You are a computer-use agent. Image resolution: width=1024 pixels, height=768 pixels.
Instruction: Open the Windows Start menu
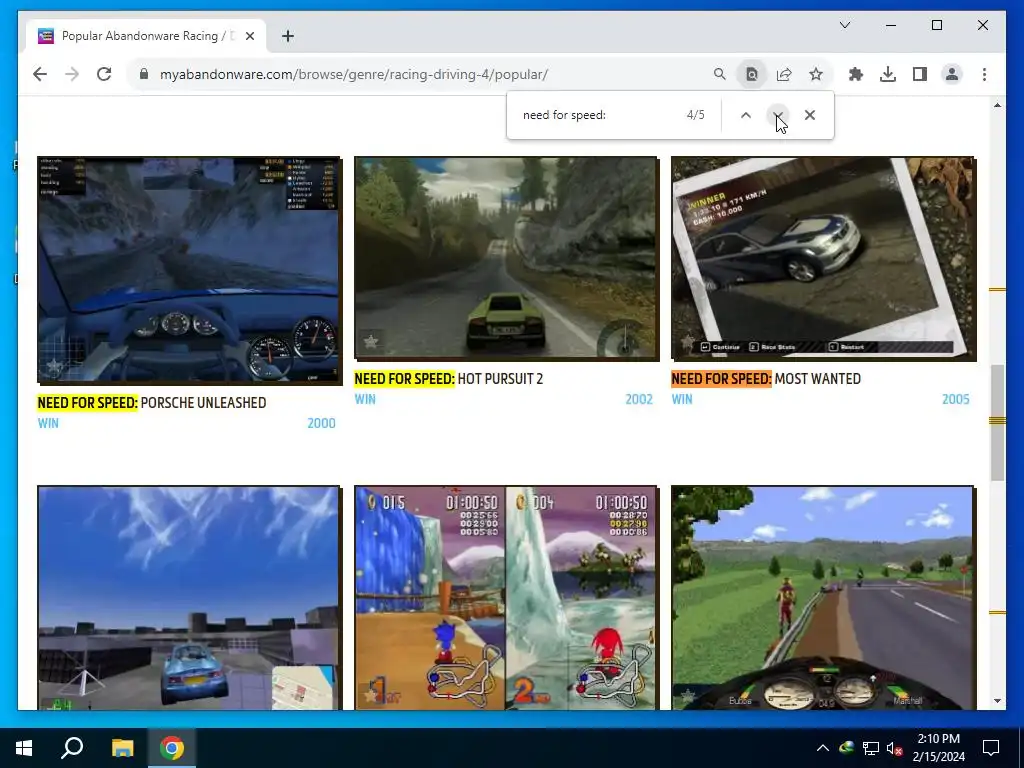(x=24, y=748)
